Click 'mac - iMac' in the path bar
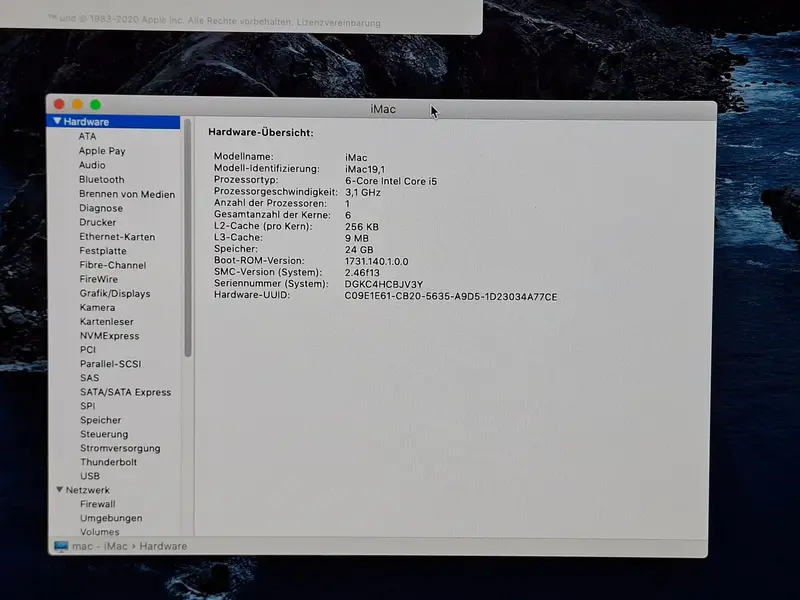This screenshot has height=600, width=800. [99, 546]
